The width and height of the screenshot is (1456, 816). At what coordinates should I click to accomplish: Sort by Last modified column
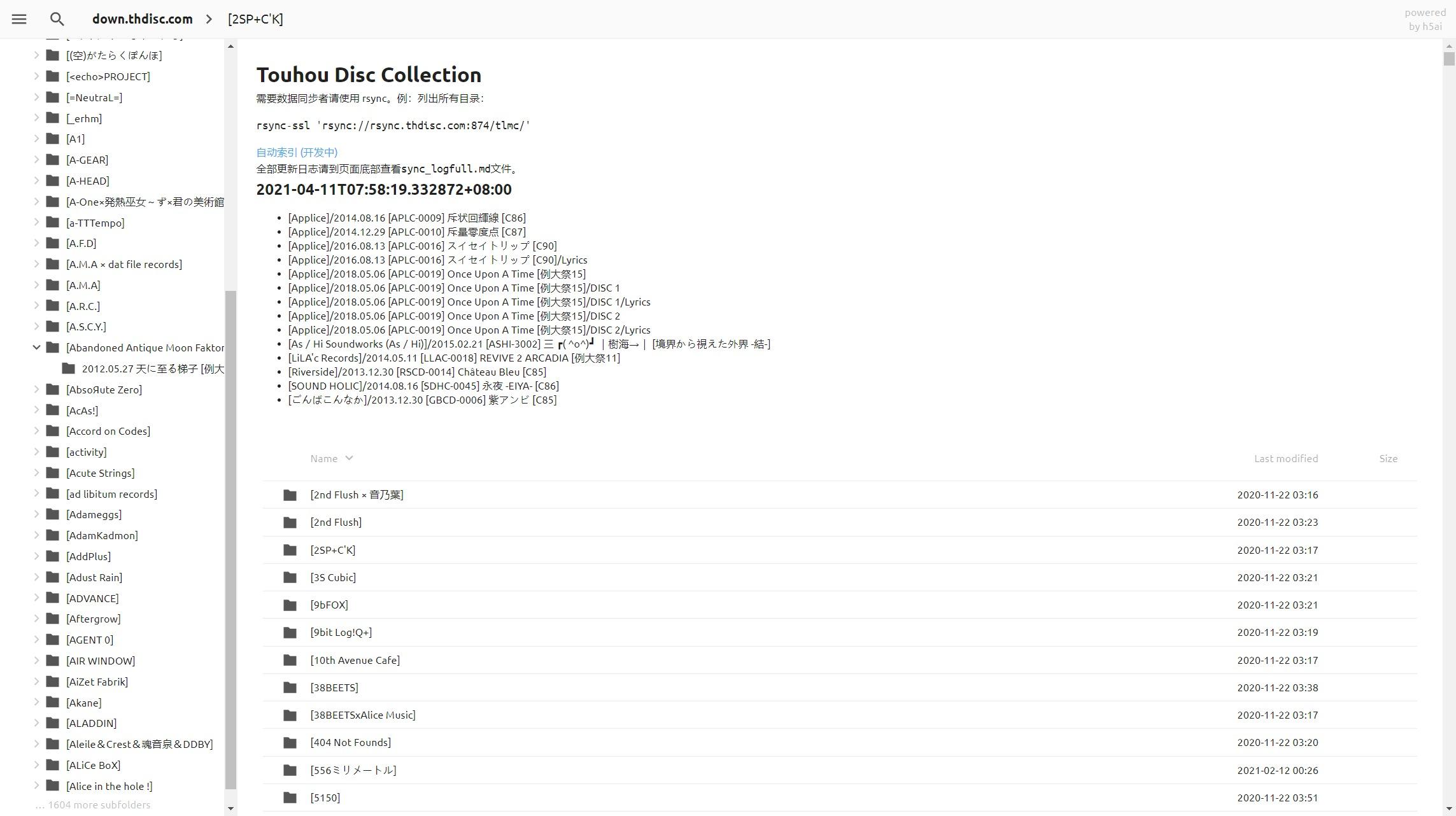click(x=1285, y=458)
